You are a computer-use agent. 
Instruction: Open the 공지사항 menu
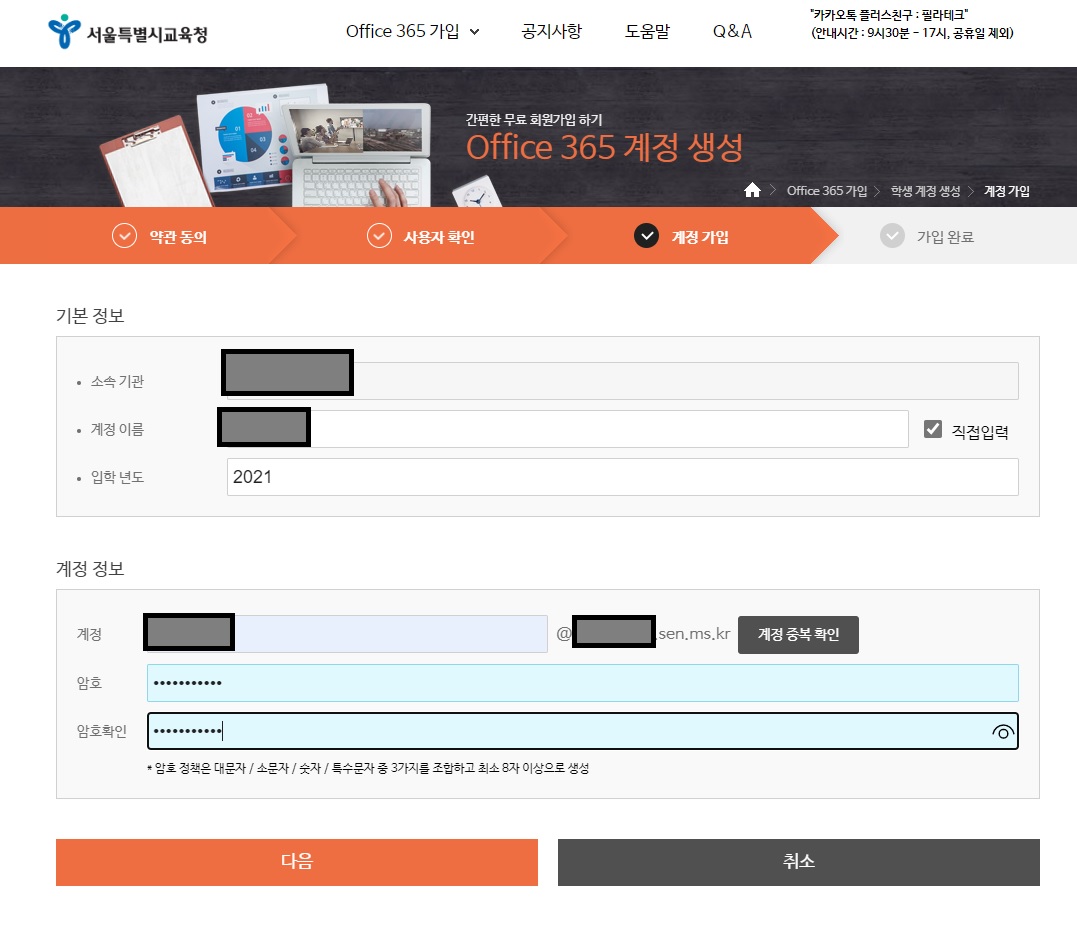point(552,32)
